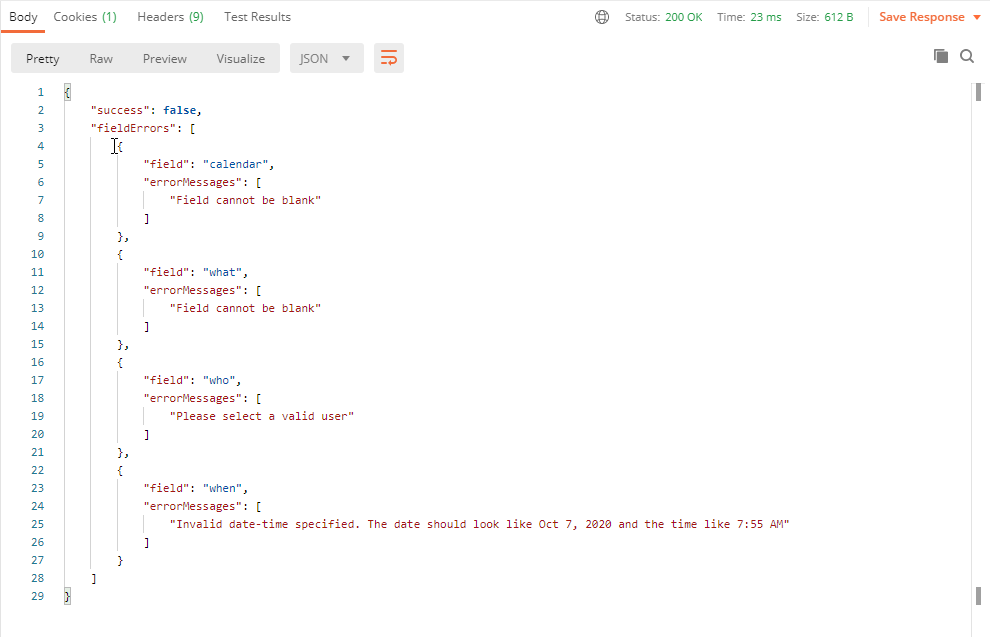
Task: Click line number 1 in the gutter
Action: pos(40,92)
